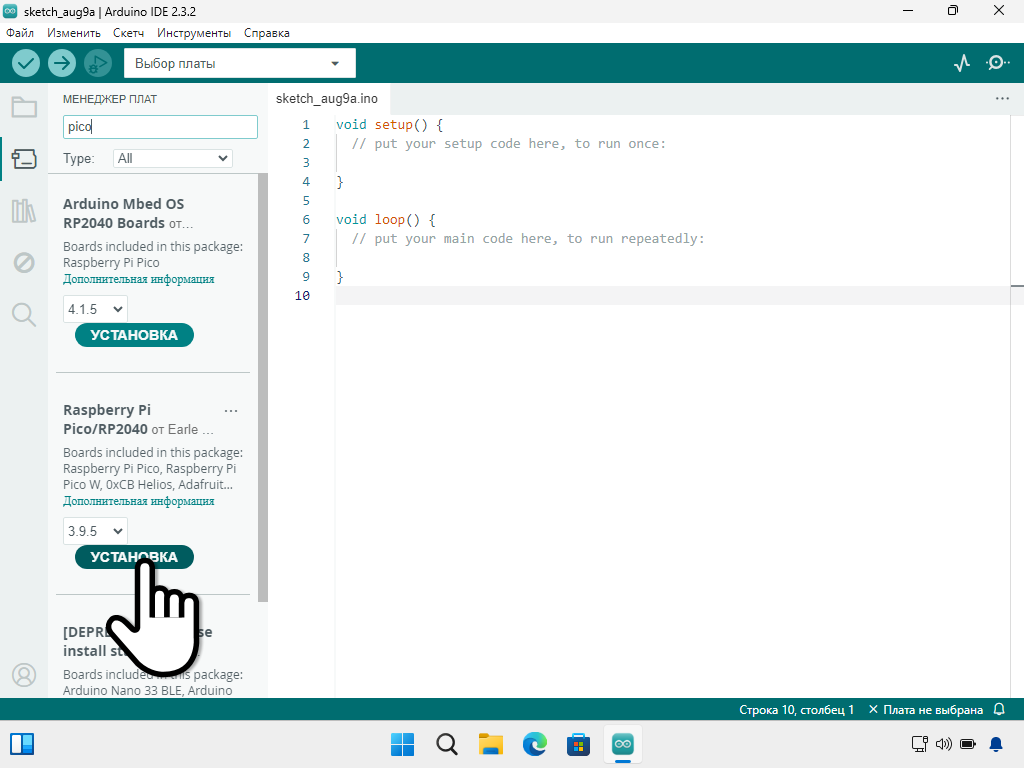Open taskbar Search
The height and width of the screenshot is (768, 1024).
coord(447,744)
